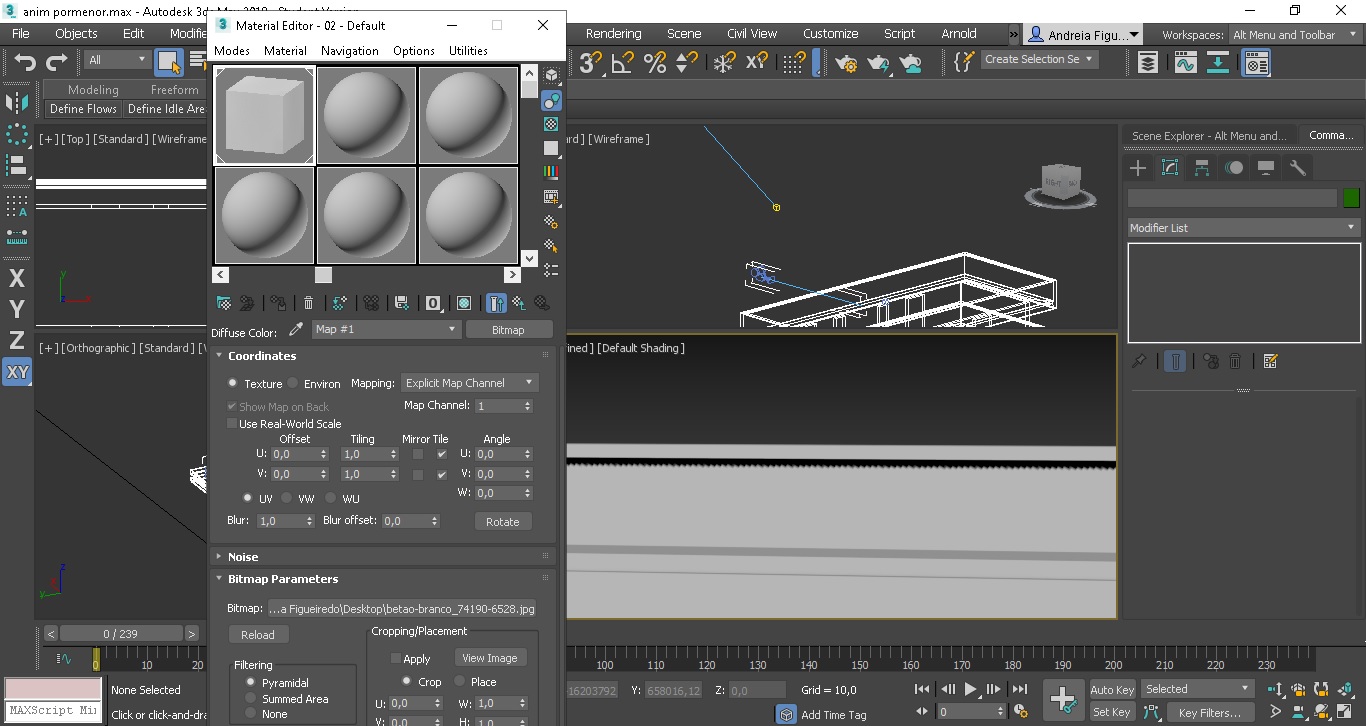Pick material from object eyedropper

coord(296,329)
